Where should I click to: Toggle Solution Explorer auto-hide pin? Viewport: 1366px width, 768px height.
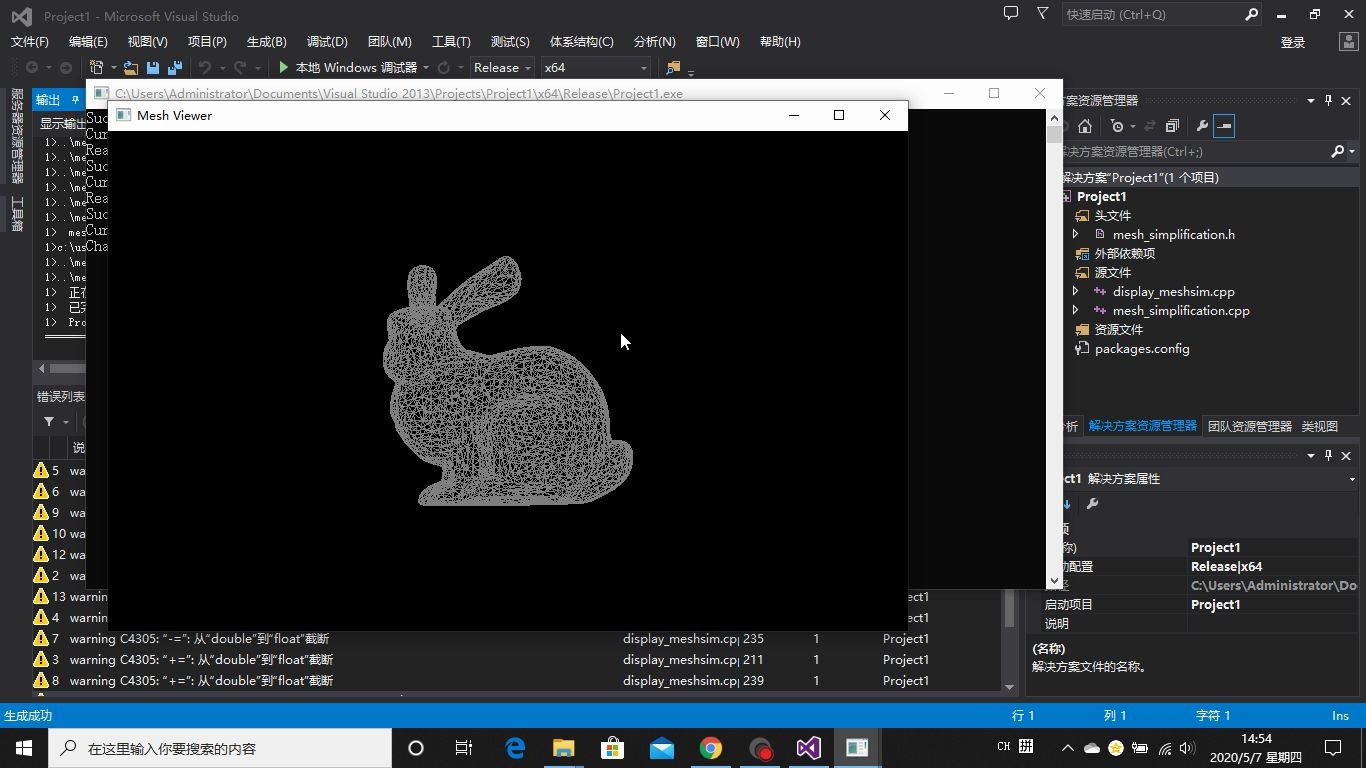click(1329, 101)
